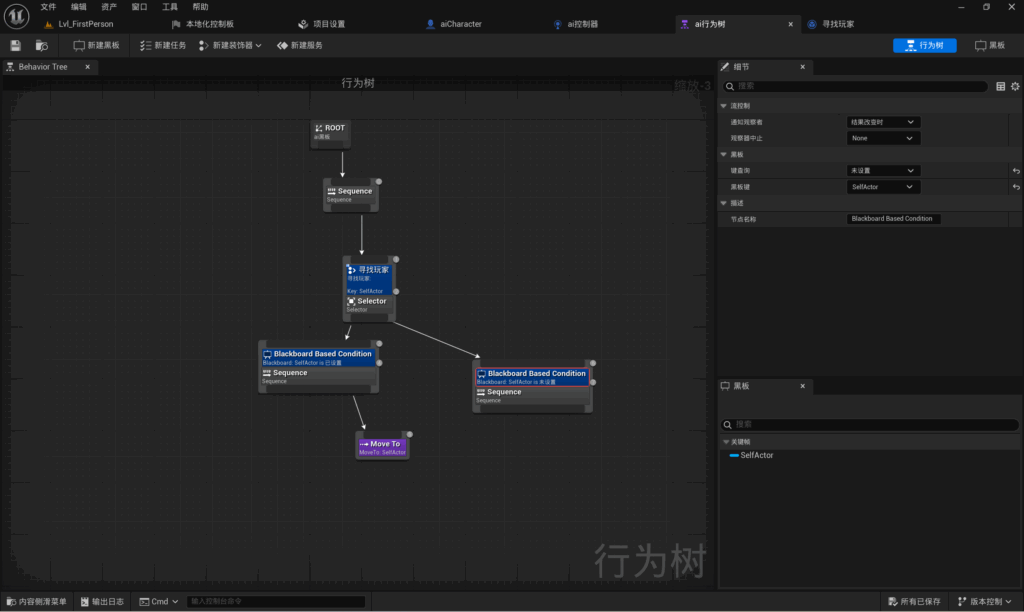Switch to 行为树 mode
The height and width of the screenshot is (612, 1024).
(x=925, y=45)
